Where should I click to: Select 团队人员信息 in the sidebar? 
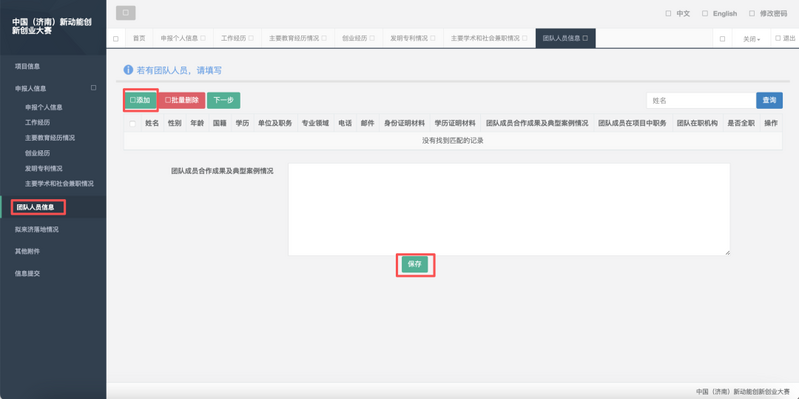click(35, 207)
